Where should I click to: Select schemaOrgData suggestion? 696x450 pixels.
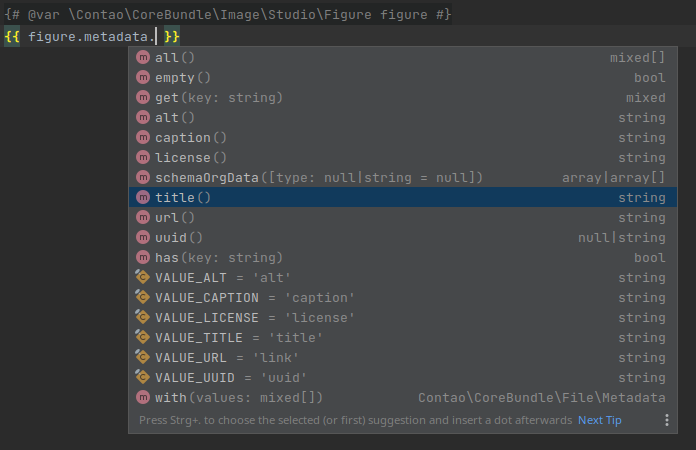[x=403, y=178]
